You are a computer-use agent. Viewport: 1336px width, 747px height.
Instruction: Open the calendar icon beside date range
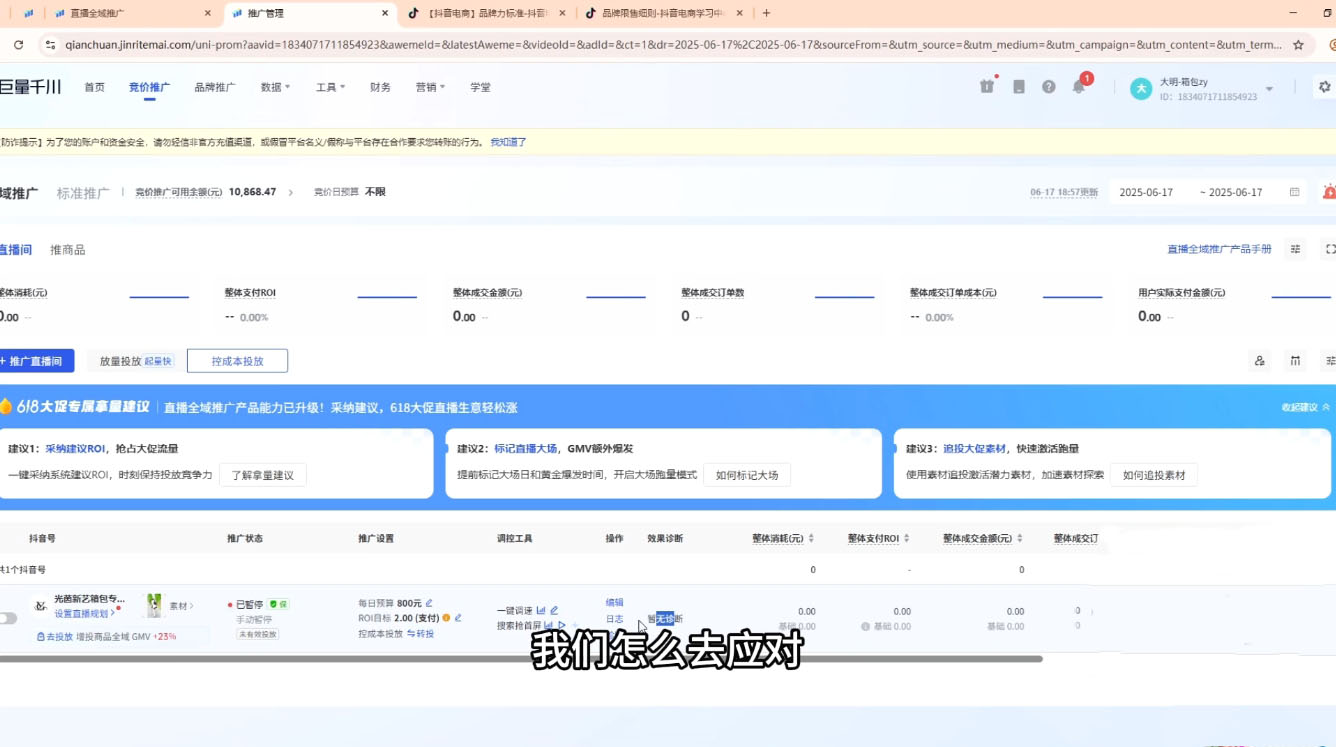[x=1292, y=191]
